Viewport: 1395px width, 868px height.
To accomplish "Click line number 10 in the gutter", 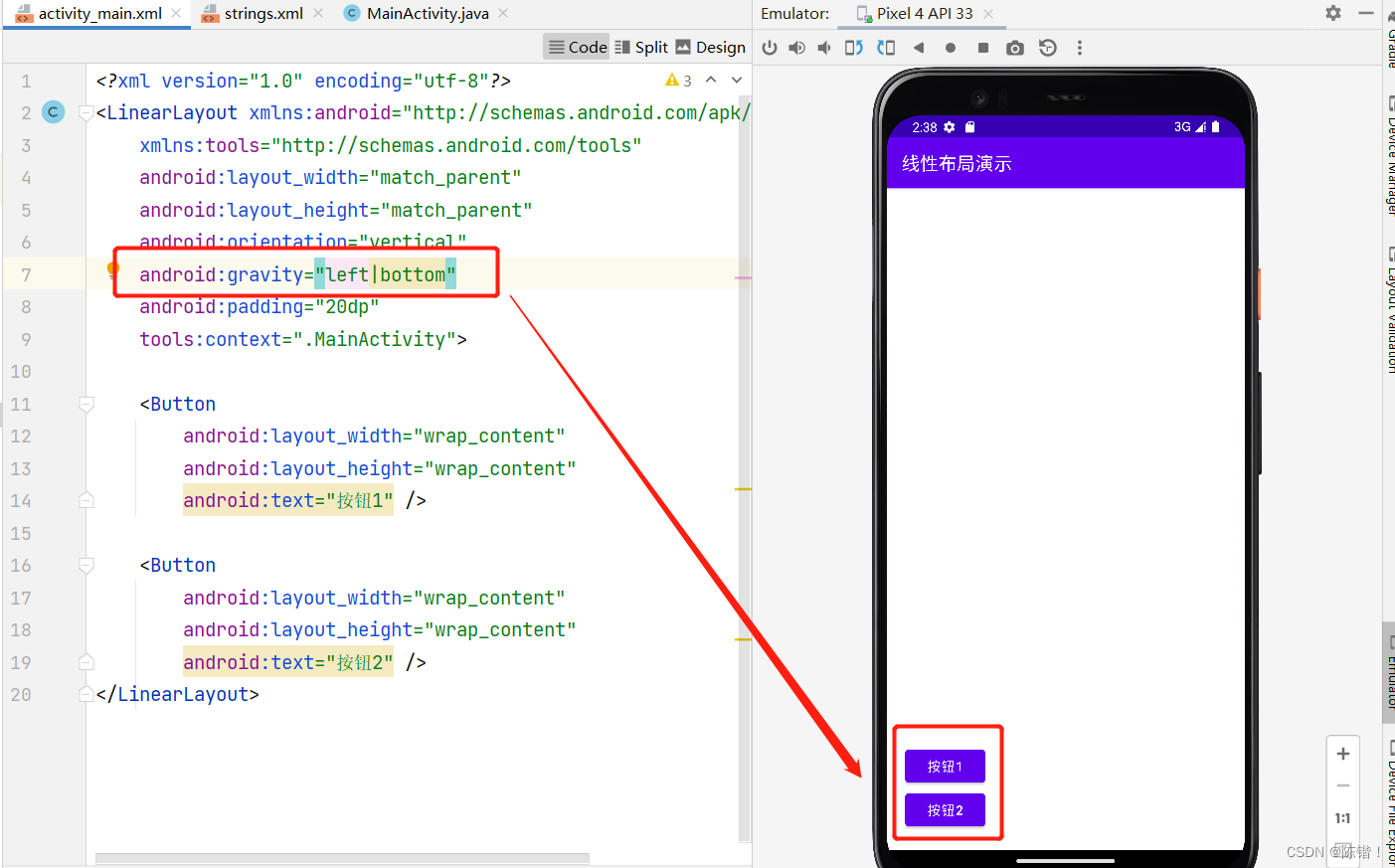I will 21,371.
